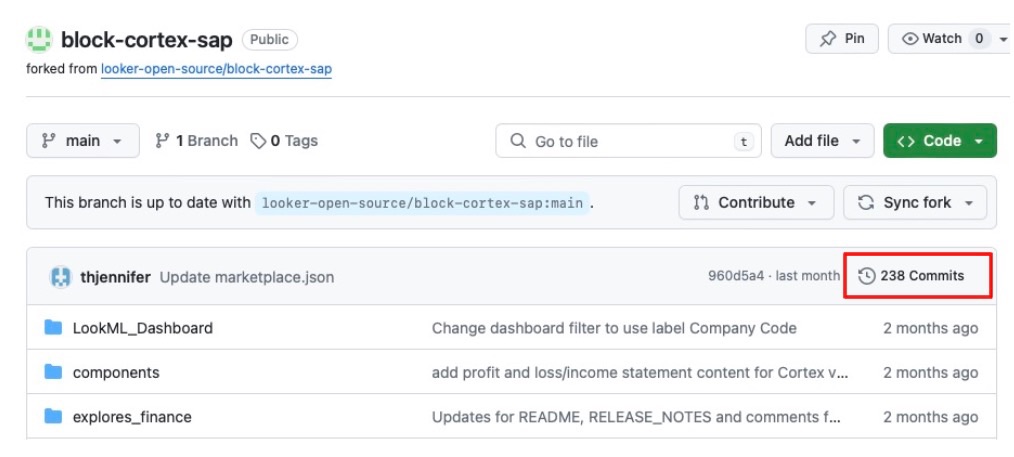The height and width of the screenshot is (457, 1014).
Task: Click the Watch button
Action: pyautogui.click(x=940, y=39)
